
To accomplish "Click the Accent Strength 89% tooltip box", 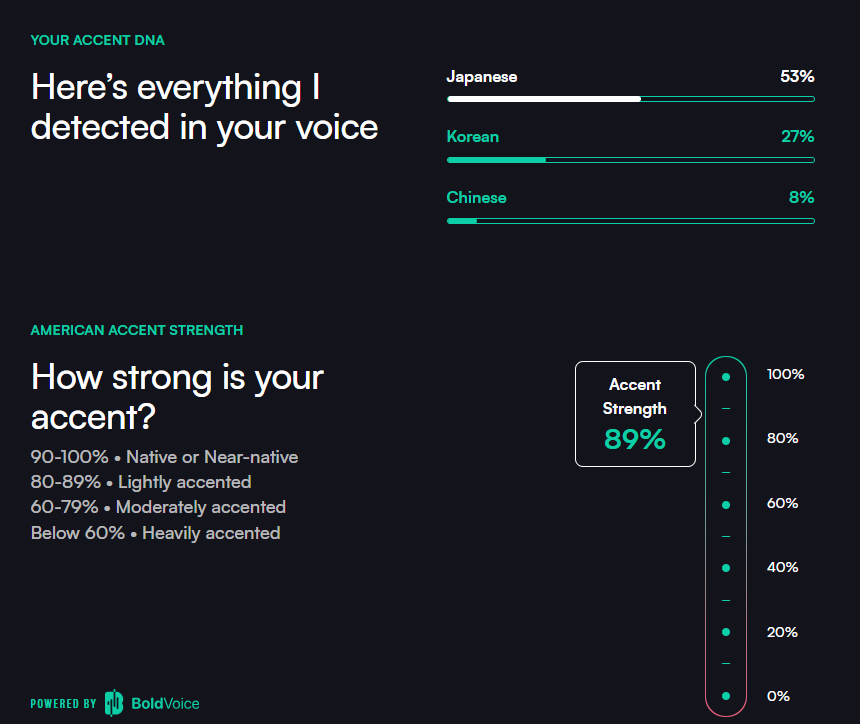I will [635, 414].
